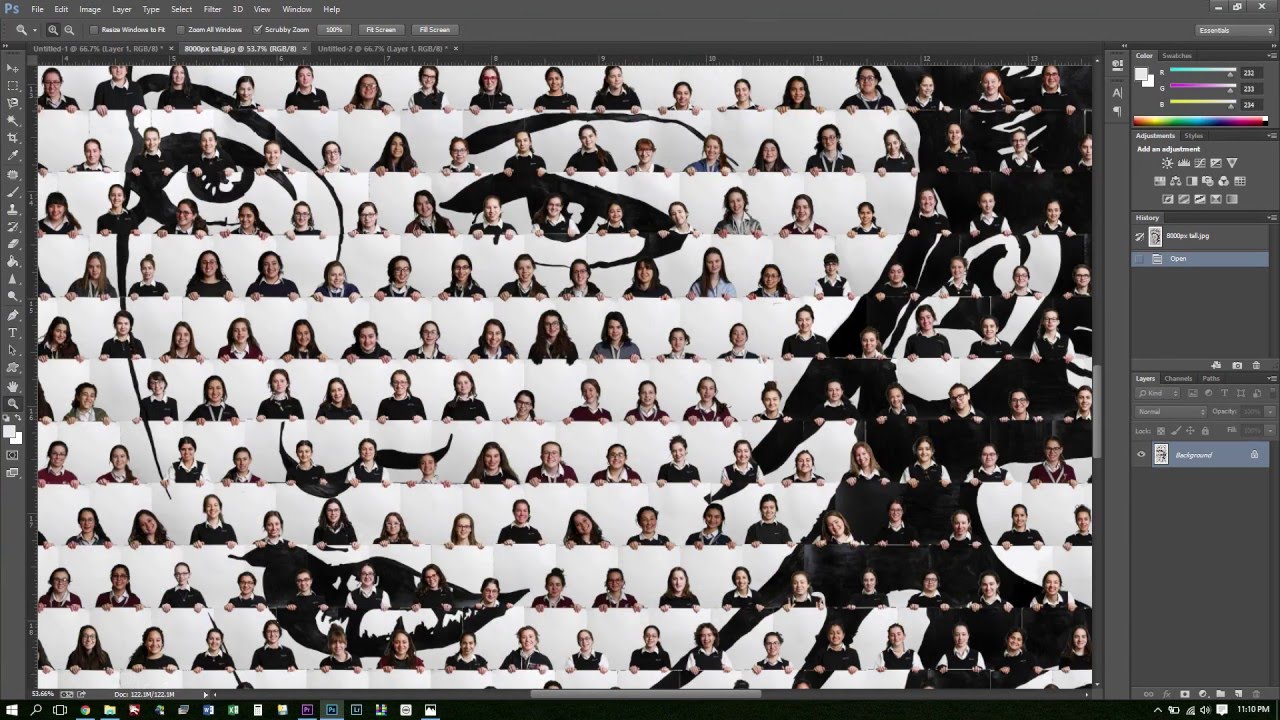The width and height of the screenshot is (1280, 720).
Task: Add a Vibrance adjustment
Action: [x=1232, y=163]
